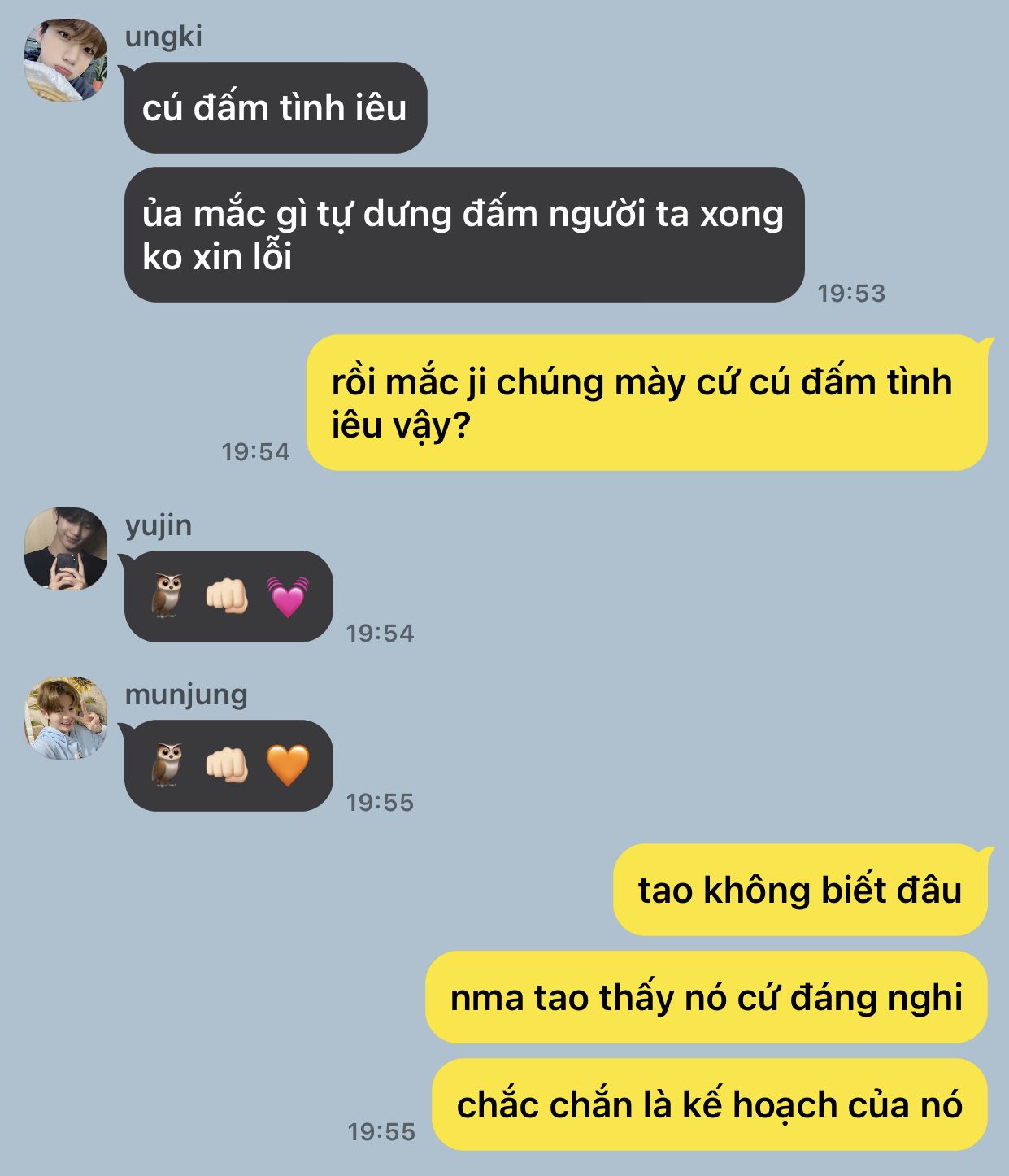The width and height of the screenshot is (1009, 1176).
Task: Click the orange heart emoji from munjung
Action: click(x=288, y=765)
